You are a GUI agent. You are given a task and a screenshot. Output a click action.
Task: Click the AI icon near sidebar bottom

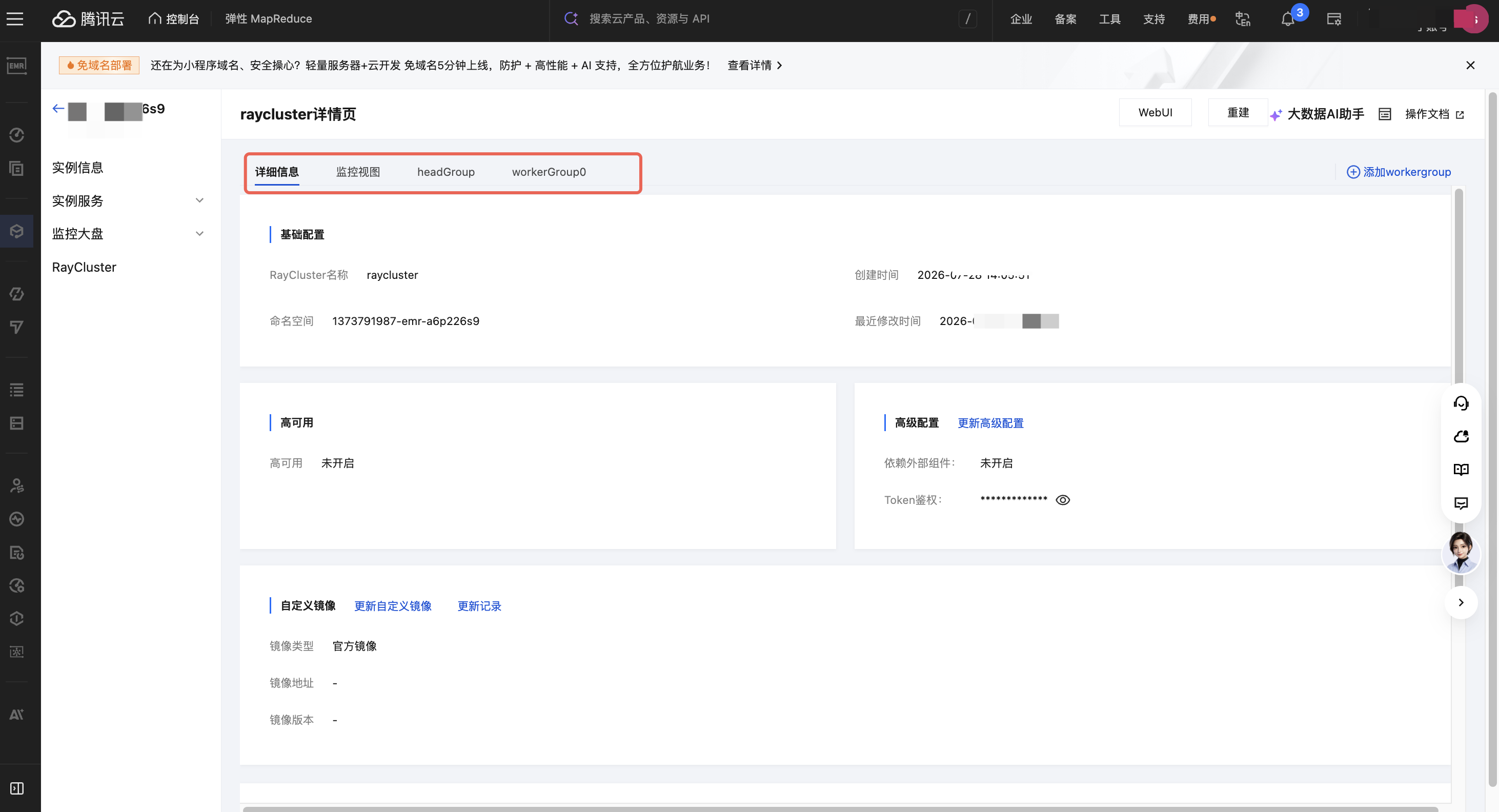[x=16, y=715]
